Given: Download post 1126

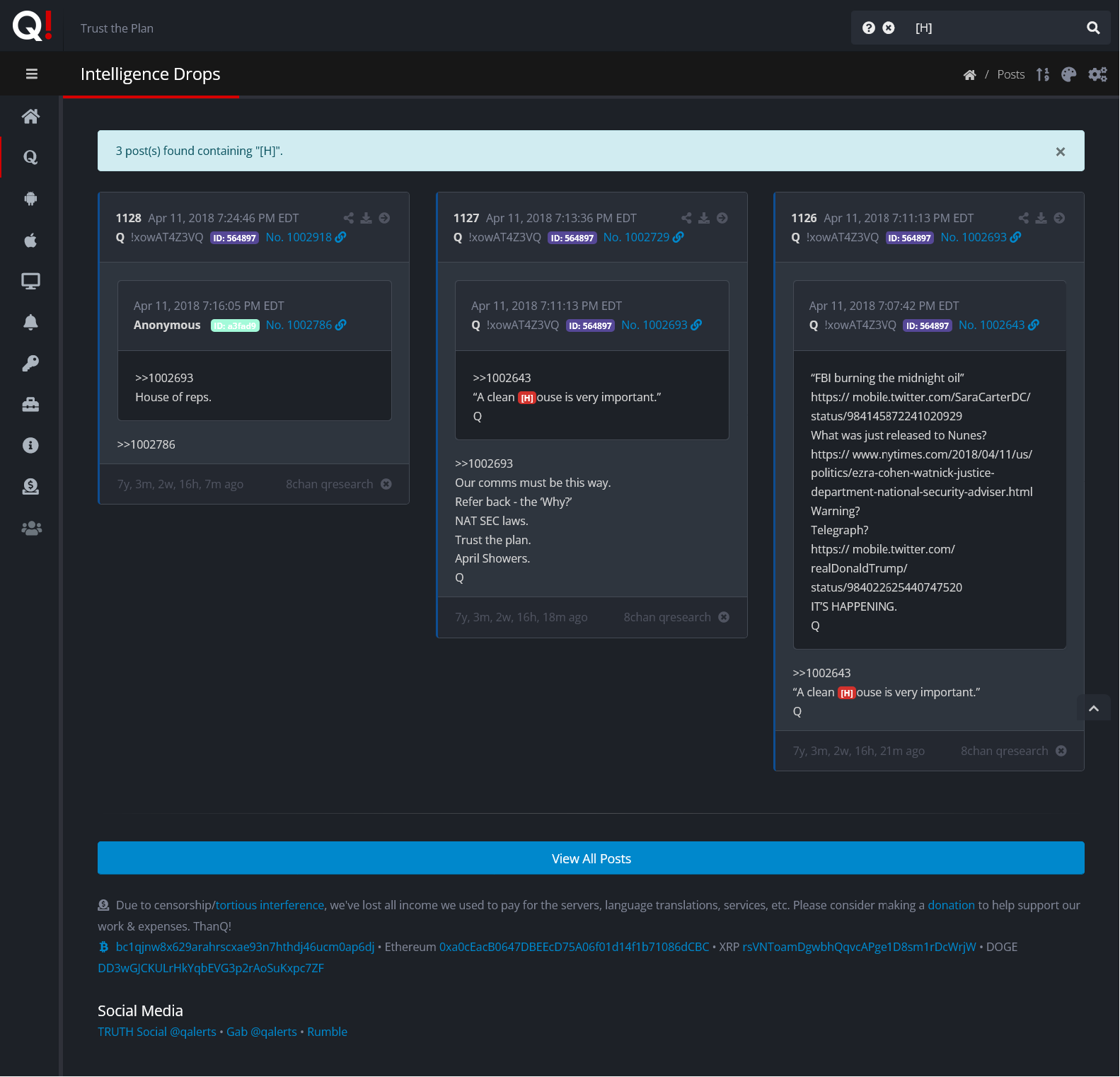Looking at the screenshot, I should (x=1041, y=218).
